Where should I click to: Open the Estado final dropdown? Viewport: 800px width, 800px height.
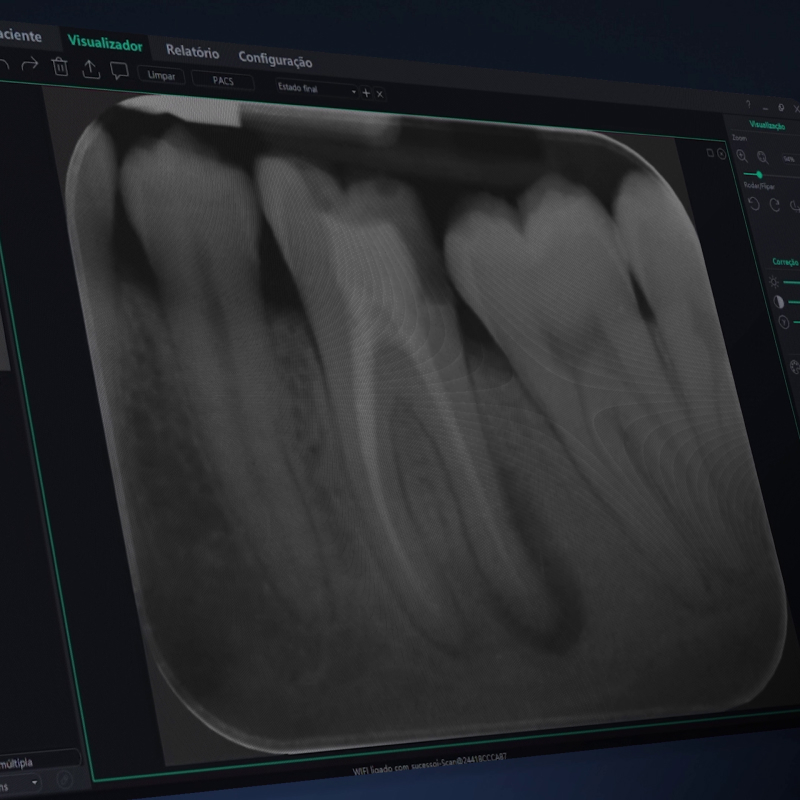[x=316, y=89]
